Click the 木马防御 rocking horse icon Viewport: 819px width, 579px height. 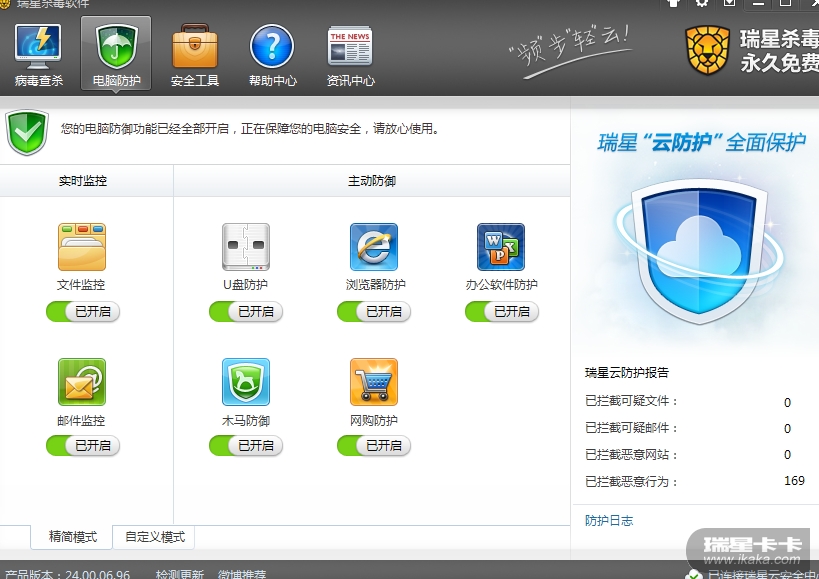pyautogui.click(x=246, y=382)
